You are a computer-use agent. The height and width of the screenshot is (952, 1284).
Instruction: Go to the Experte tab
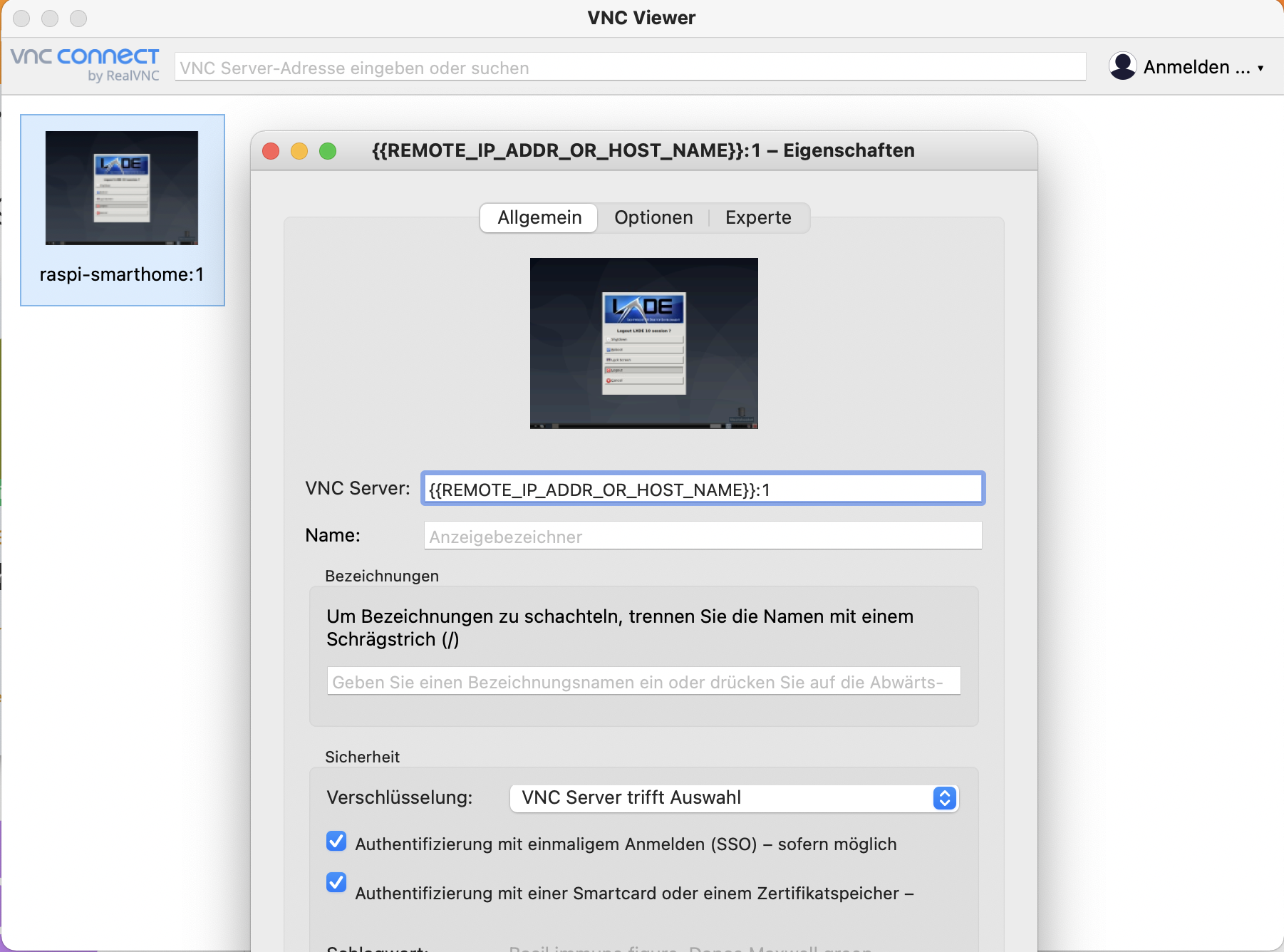pyautogui.click(x=757, y=217)
